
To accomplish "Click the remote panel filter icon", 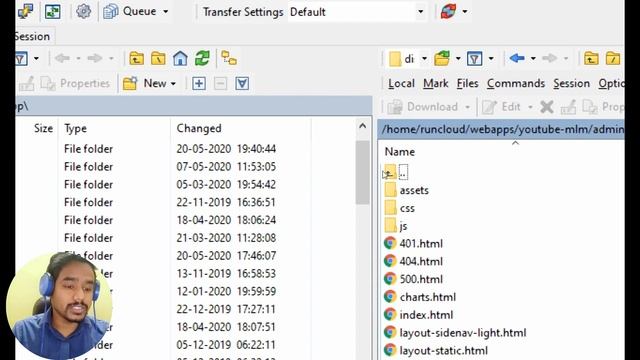I will click(x=475, y=59).
